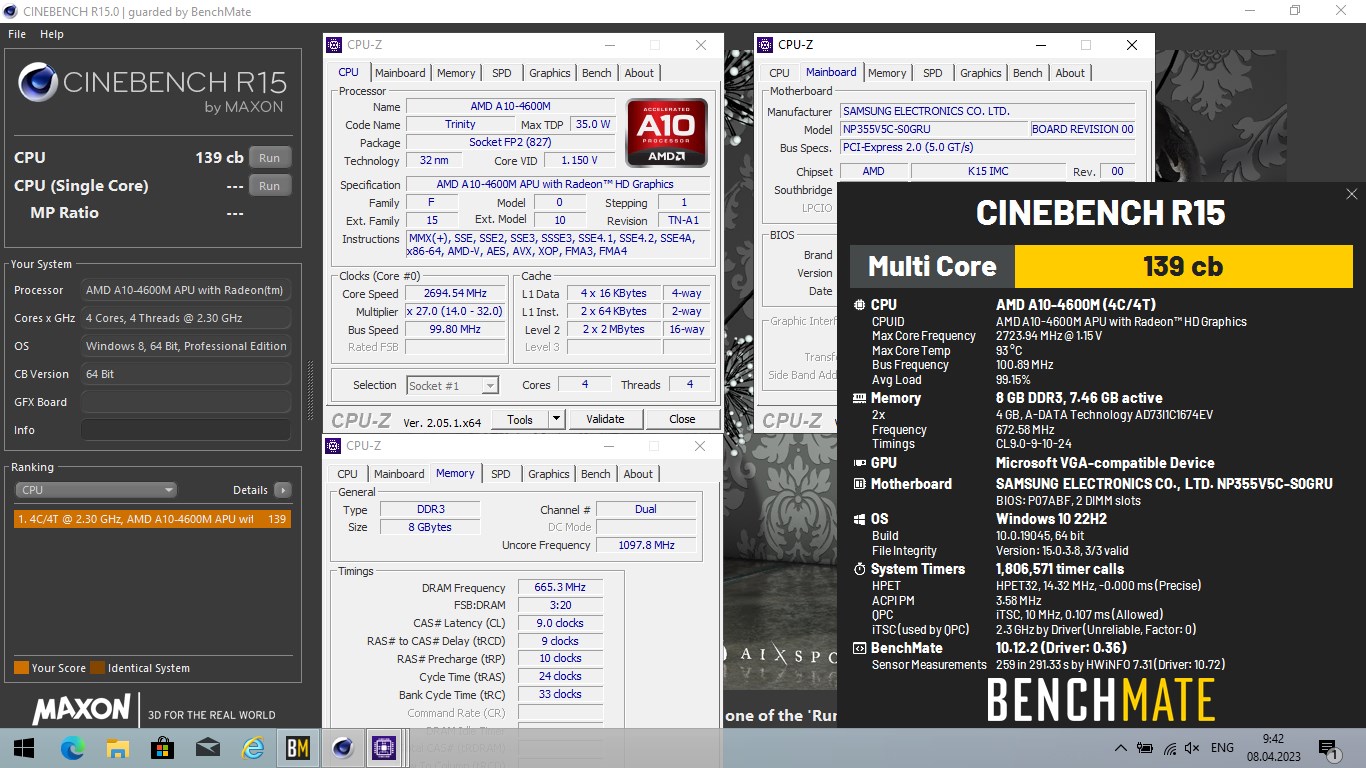Launch Microsoft Edge from taskbar
The width and height of the screenshot is (1366, 768).
72,748
